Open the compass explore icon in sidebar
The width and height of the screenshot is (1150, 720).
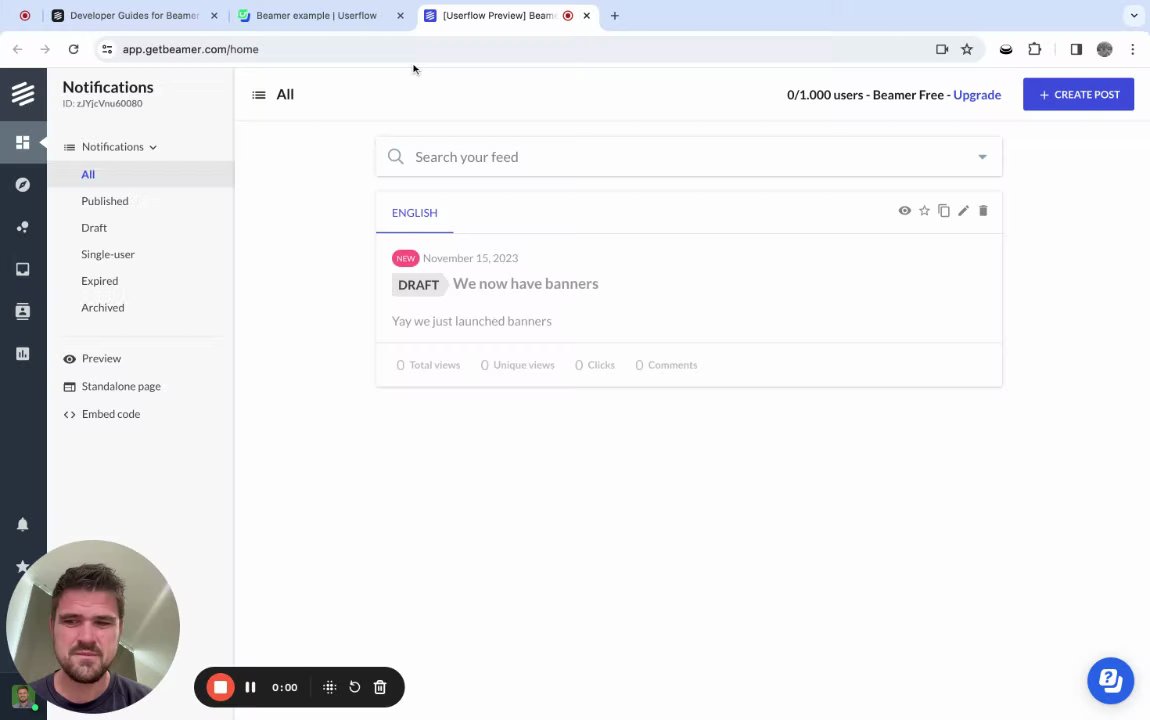23,185
